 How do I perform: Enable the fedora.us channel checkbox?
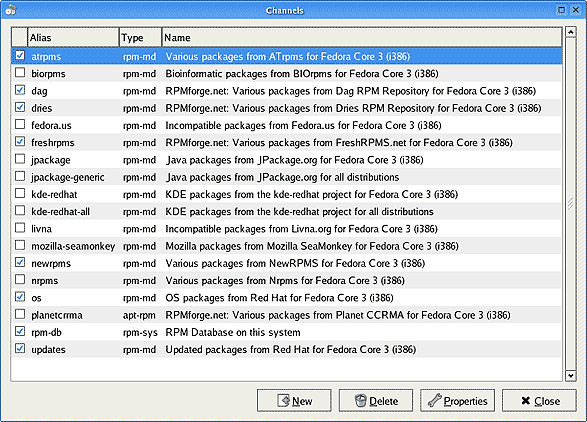(20, 124)
